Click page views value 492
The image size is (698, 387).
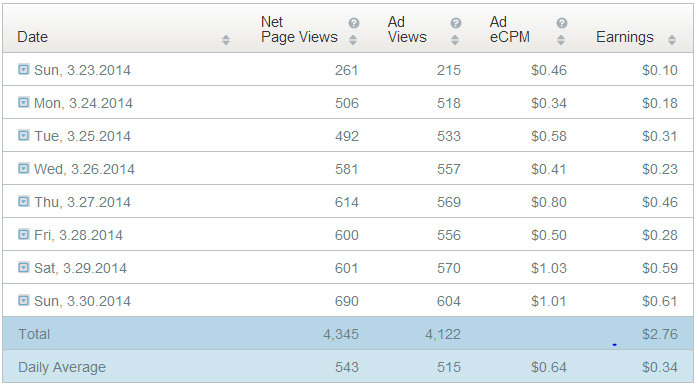point(346,136)
